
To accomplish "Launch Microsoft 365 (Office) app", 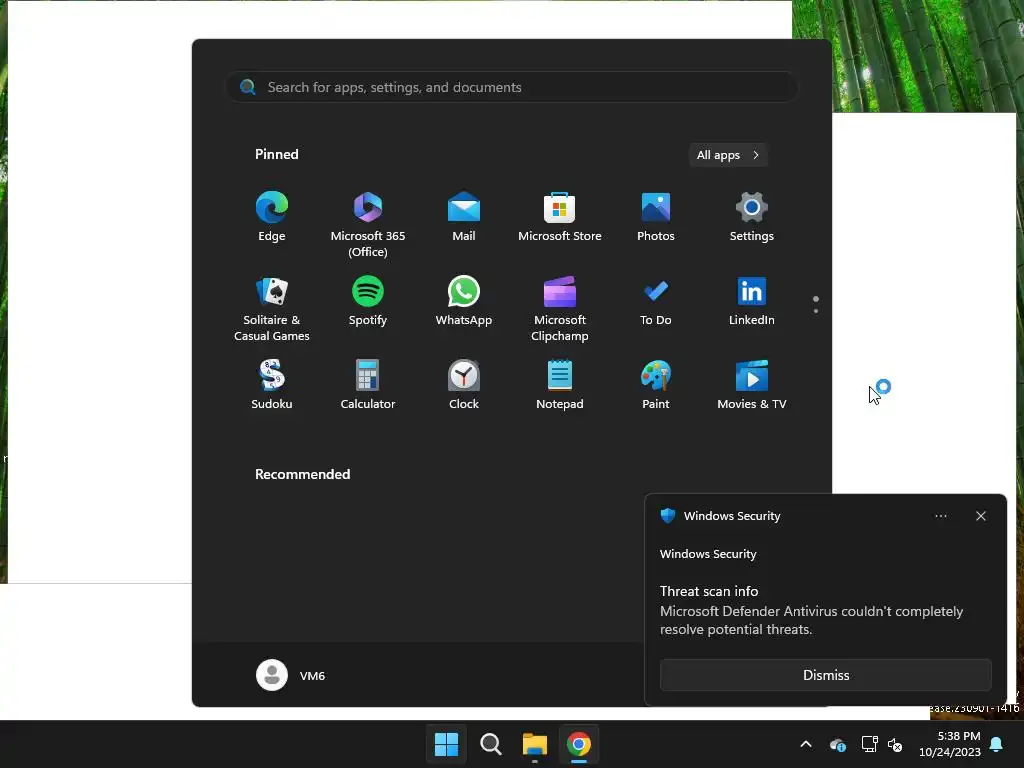I will (x=368, y=224).
